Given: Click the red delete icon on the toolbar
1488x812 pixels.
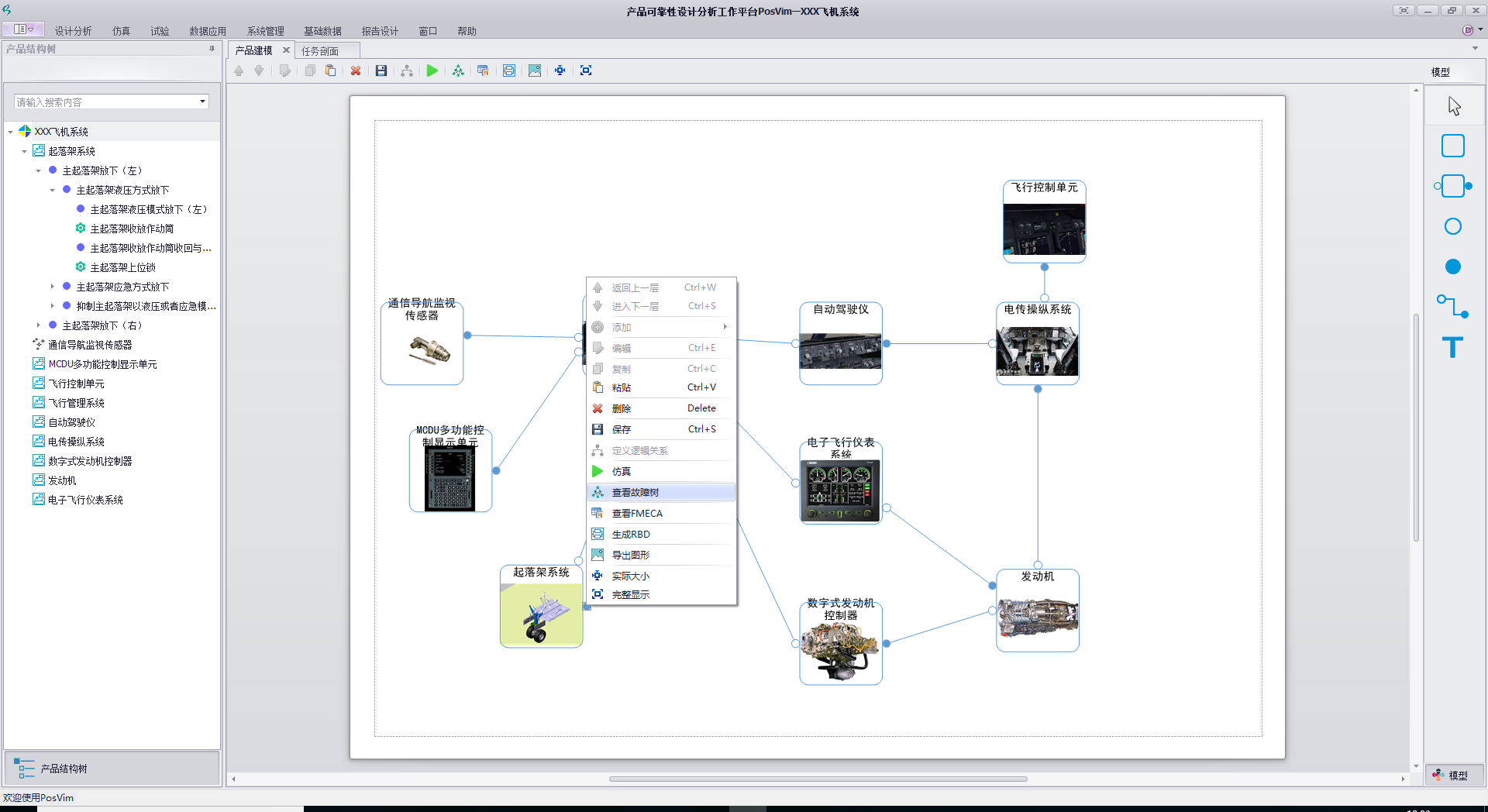Looking at the screenshot, I should [356, 70].
